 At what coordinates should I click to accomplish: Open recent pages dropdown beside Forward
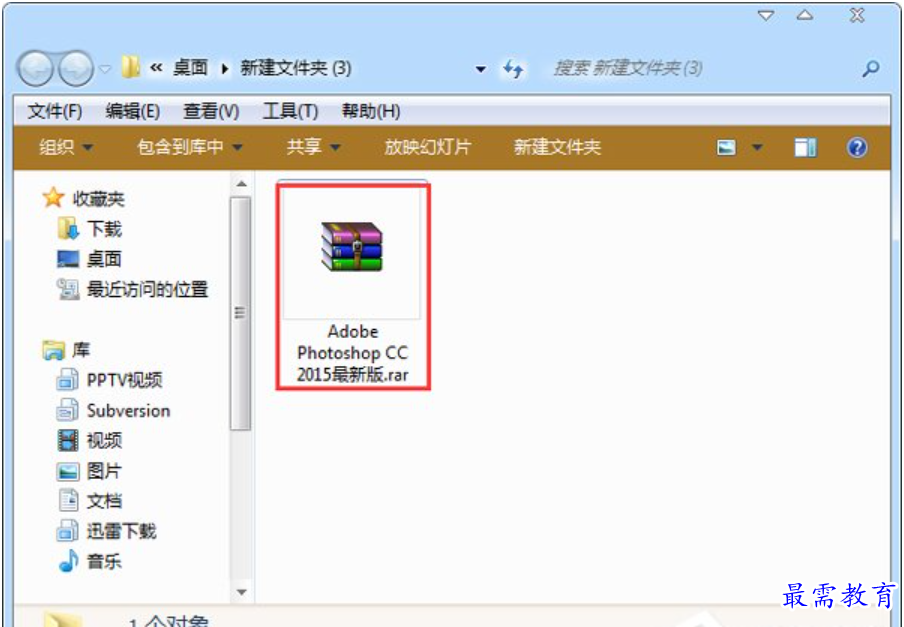click(105, 69)
